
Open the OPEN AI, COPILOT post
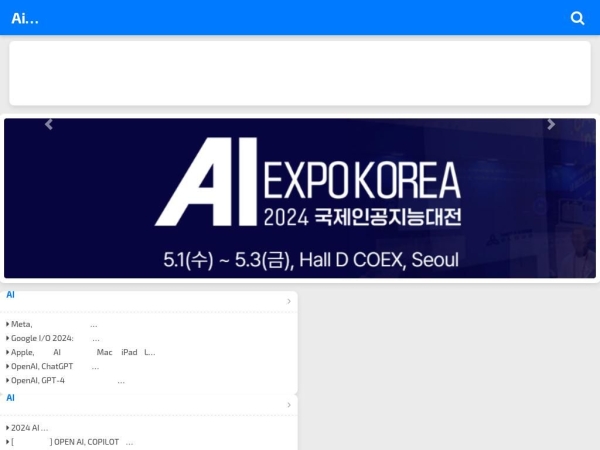coord(70,442)
